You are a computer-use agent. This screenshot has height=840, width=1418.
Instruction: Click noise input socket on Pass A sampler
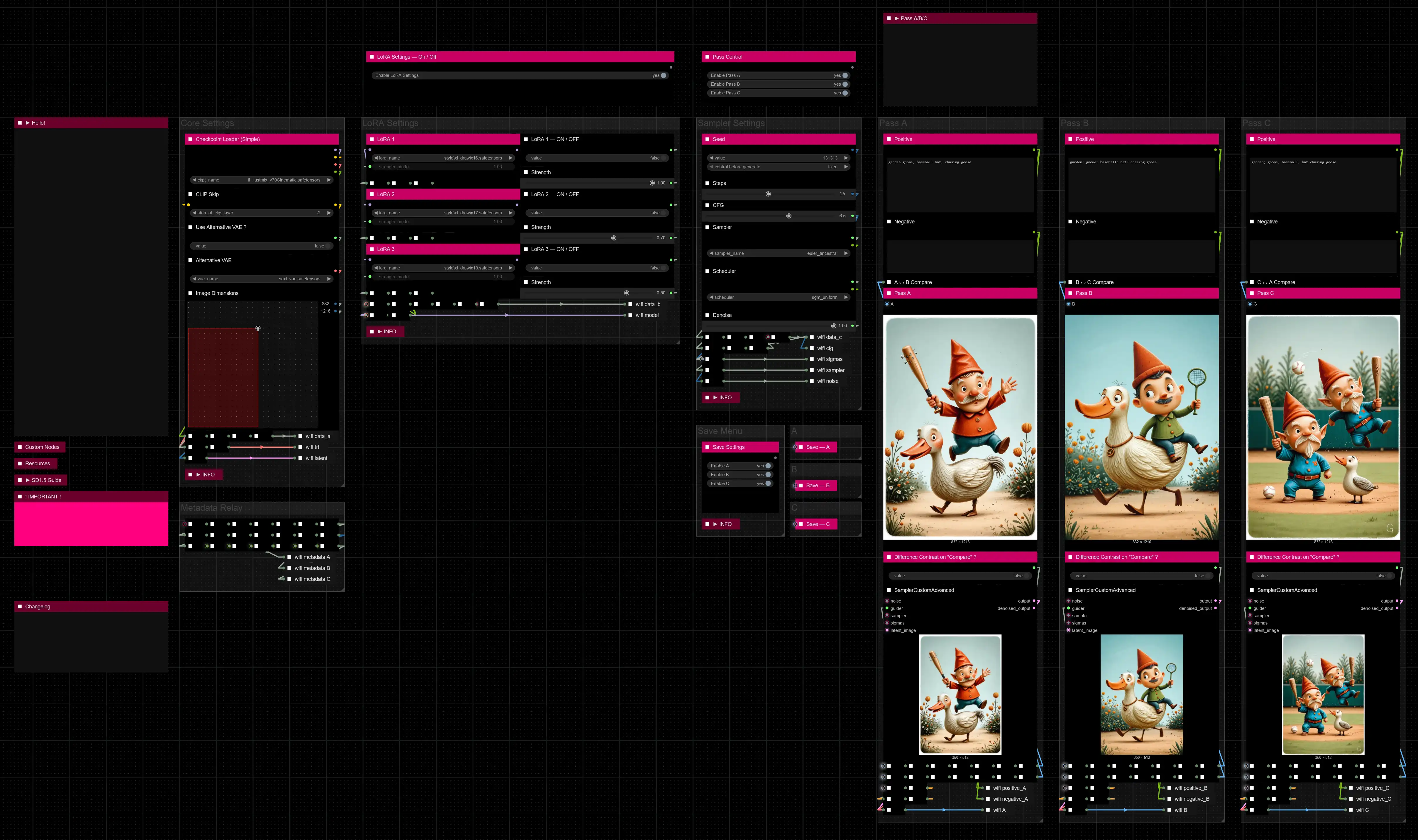[887, 601]
